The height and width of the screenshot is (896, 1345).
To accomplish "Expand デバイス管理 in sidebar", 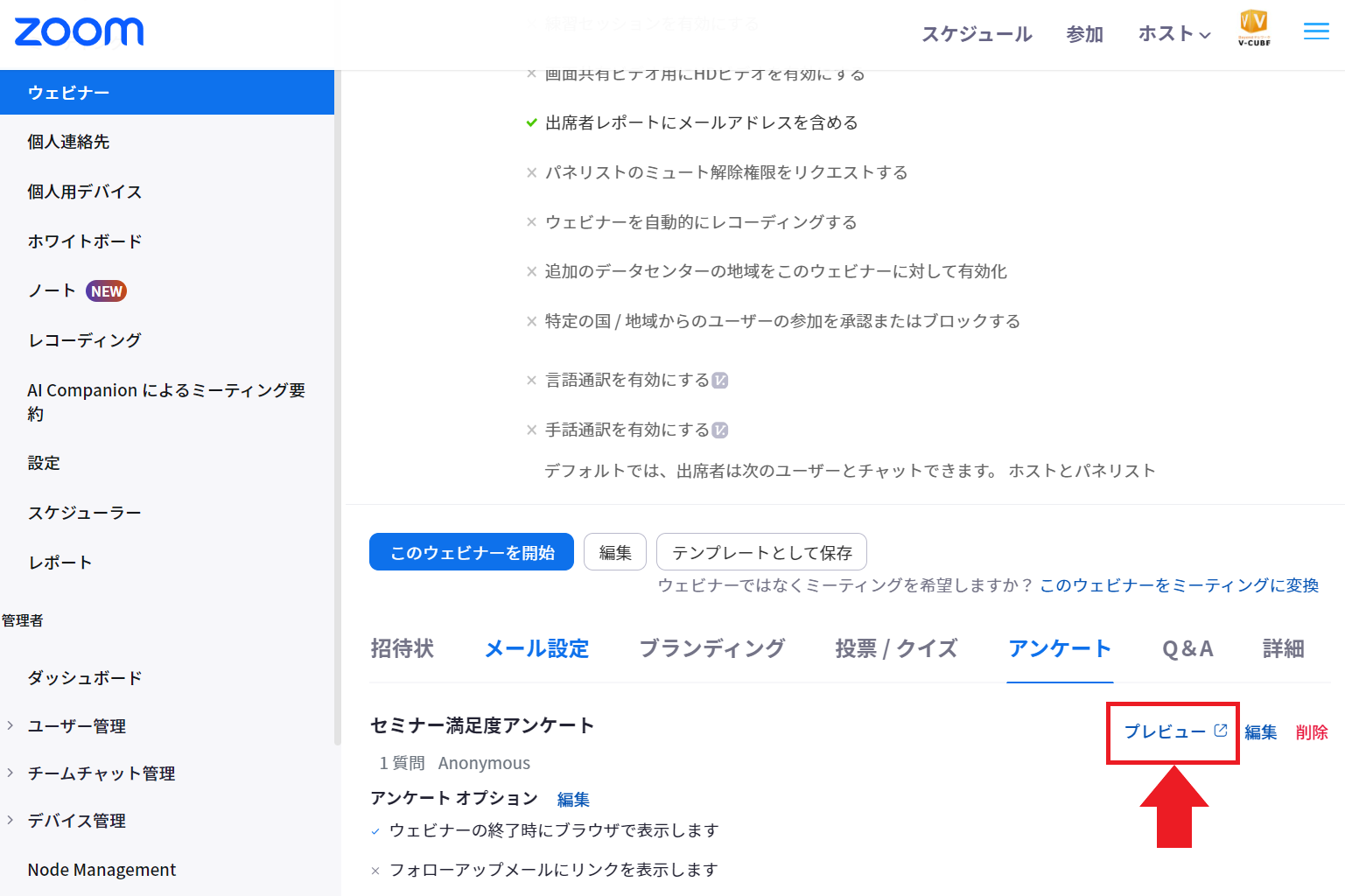I will click(x=11, y=820).
